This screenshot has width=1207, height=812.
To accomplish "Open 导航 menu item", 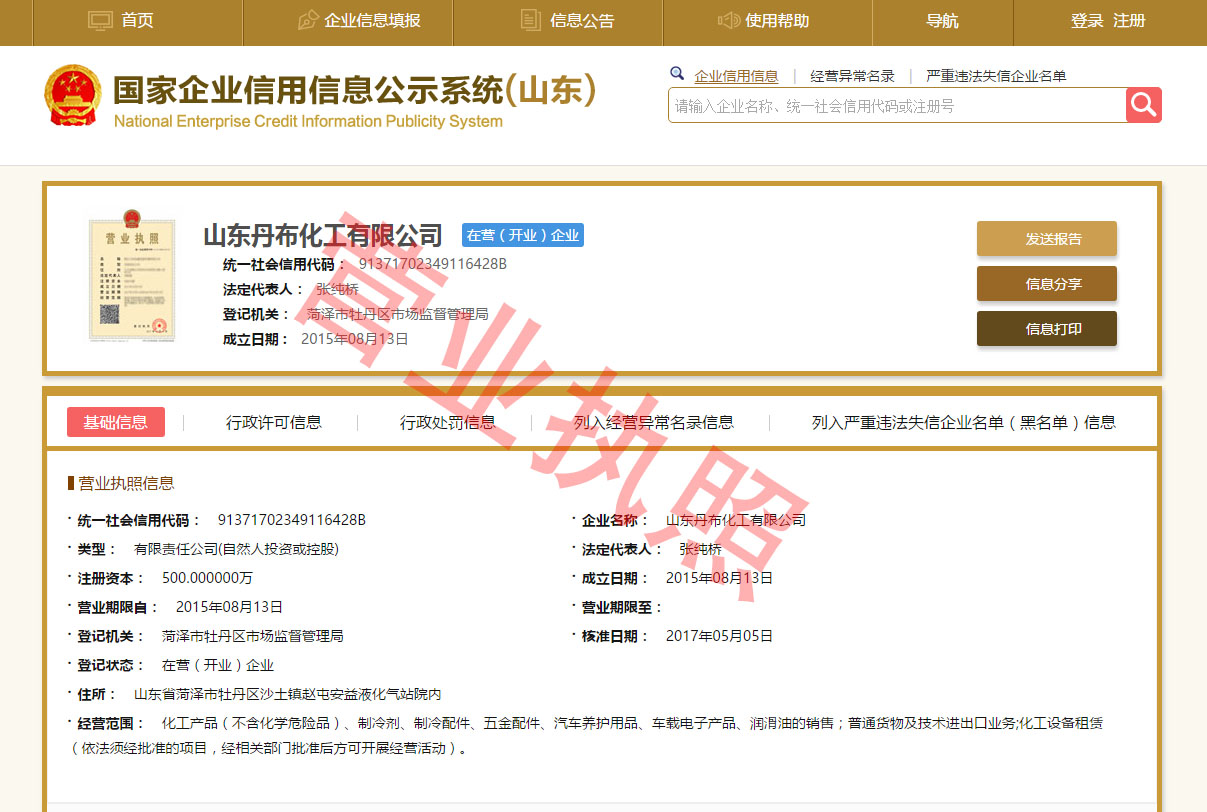I will coord(942,21).
